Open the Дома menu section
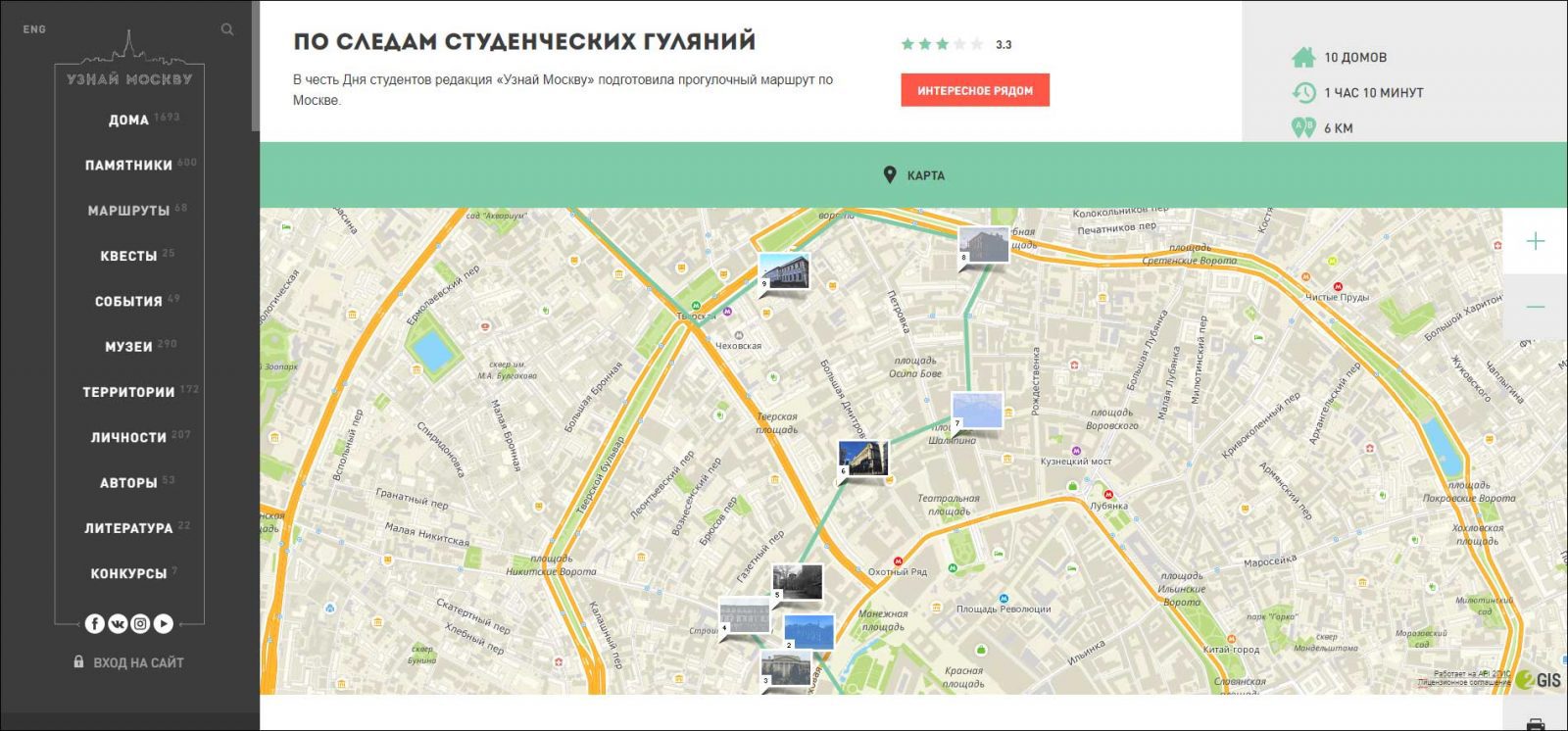Screen dimensions: 1568x731 click(x=128, y=121)
